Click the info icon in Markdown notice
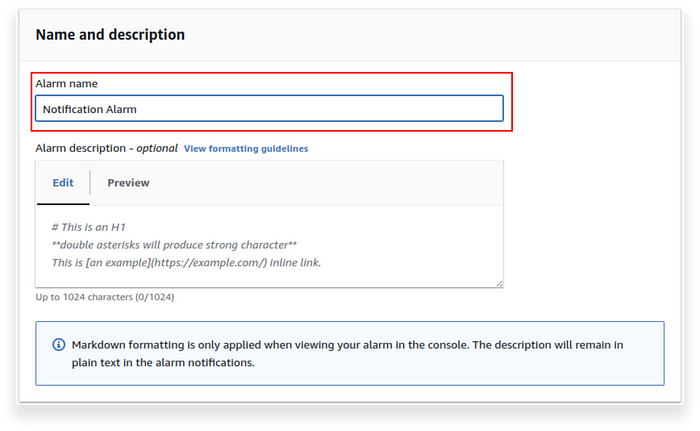The height and width of the screenshot is (431, 700). coord(58,345)
